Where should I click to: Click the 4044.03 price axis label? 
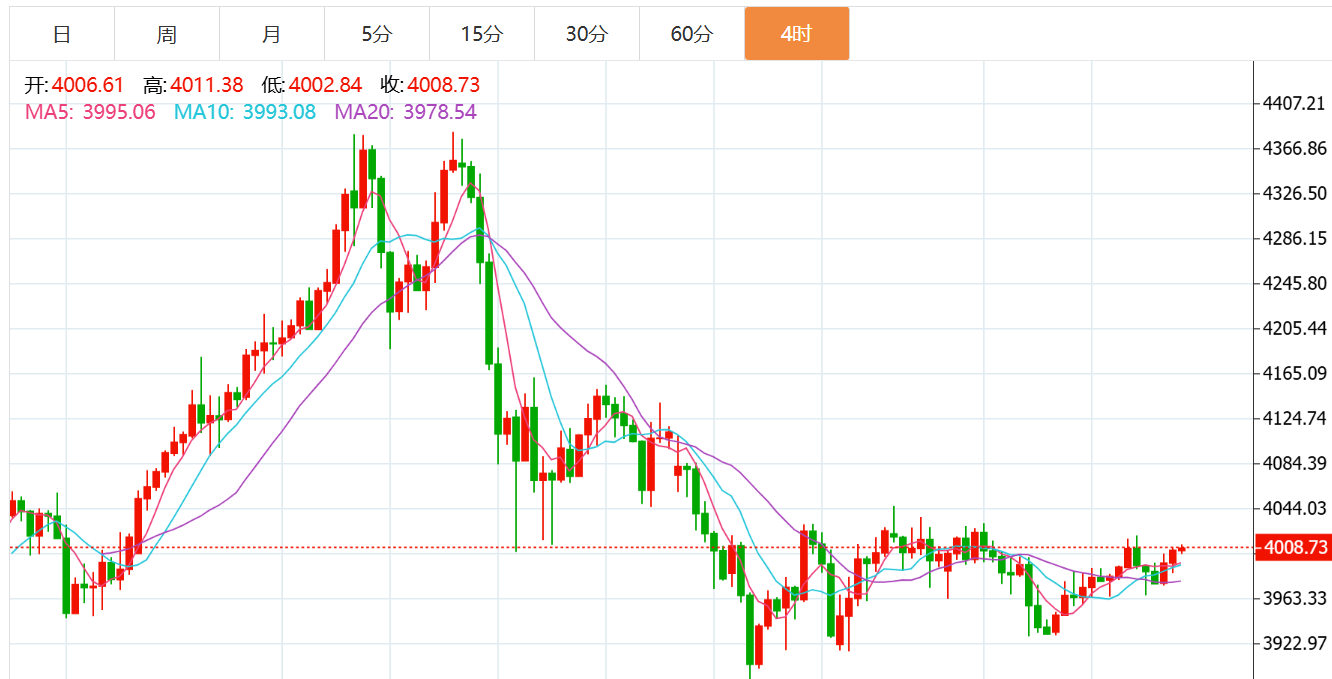coord(1295,509)
